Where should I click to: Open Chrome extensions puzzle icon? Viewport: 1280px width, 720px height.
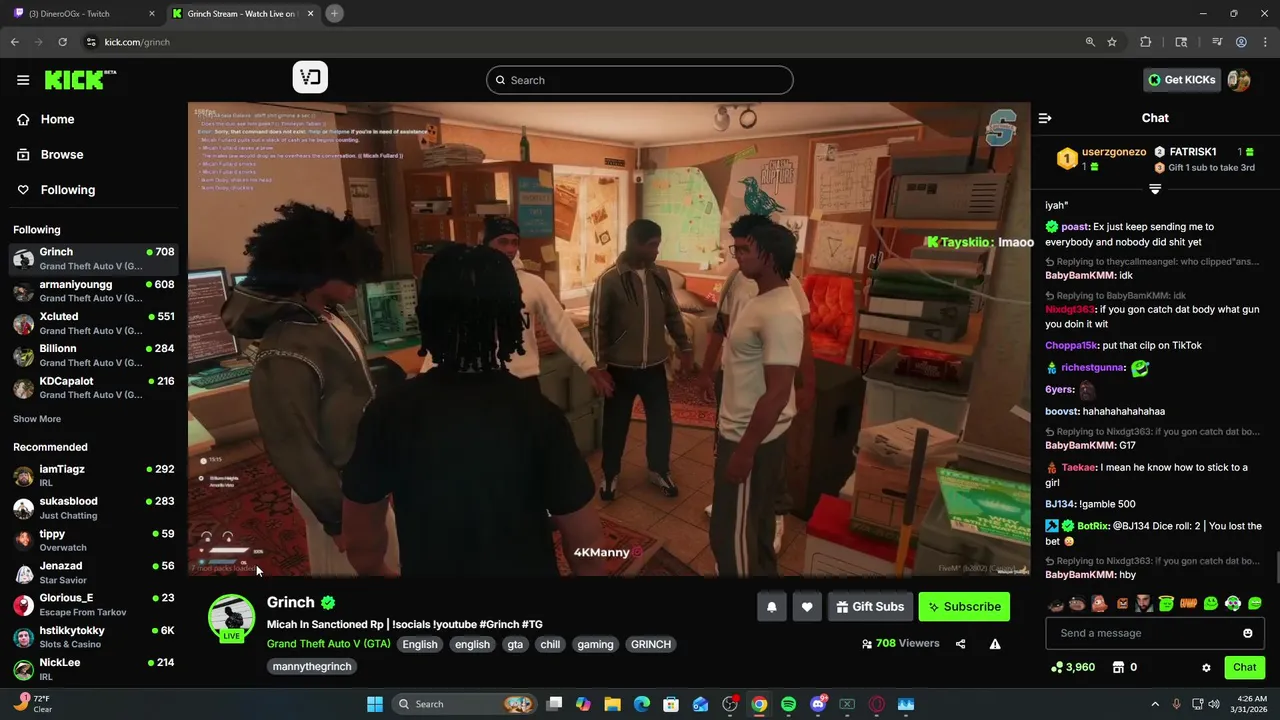pos(1146,42)
